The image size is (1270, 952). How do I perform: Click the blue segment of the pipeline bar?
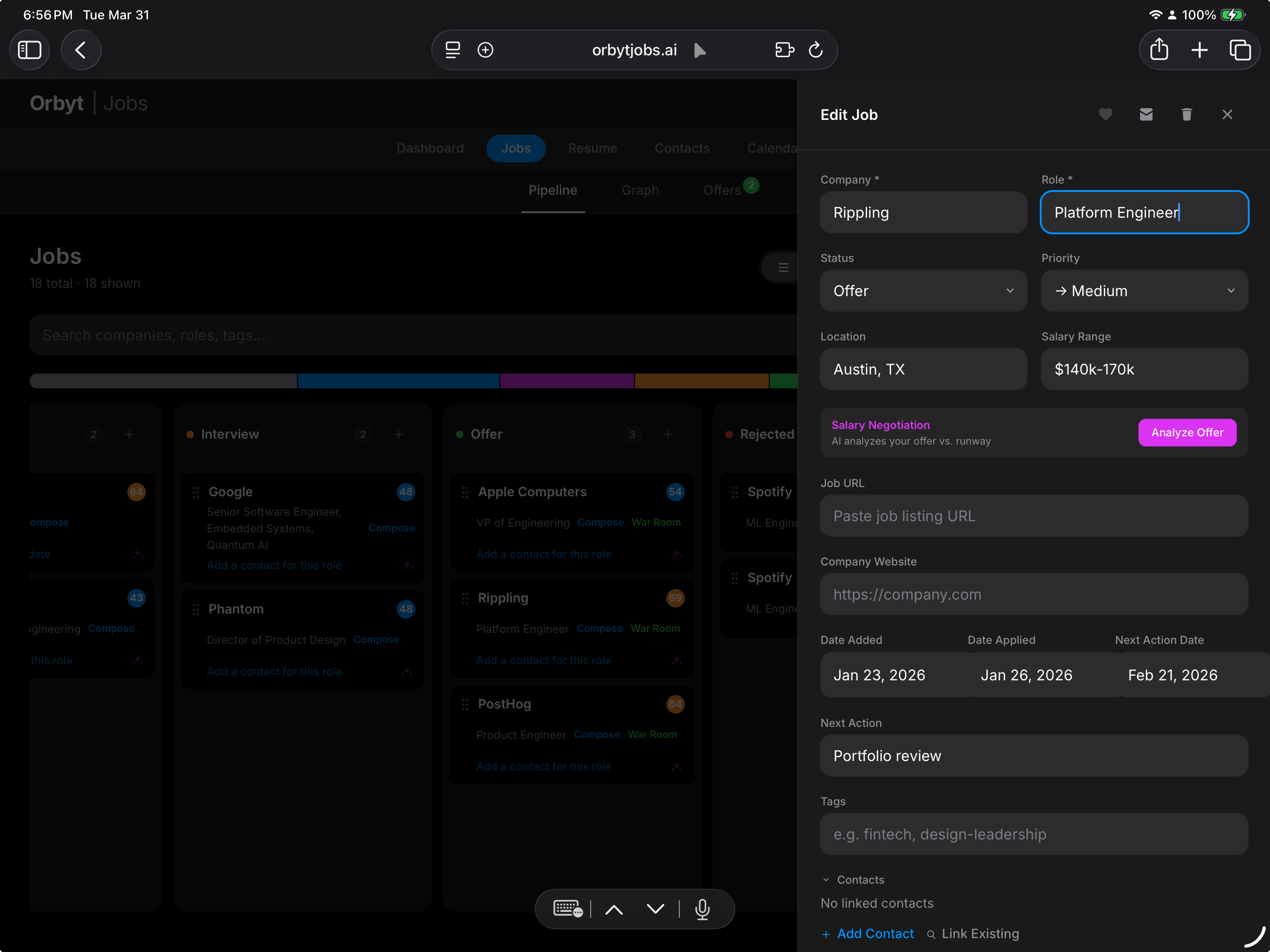click(x=398, y=381)
